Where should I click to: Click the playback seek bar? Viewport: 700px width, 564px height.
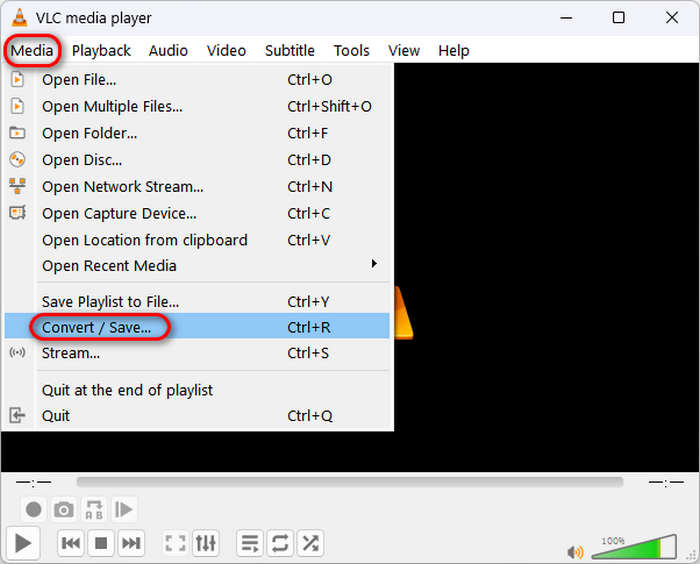[350, 482]
